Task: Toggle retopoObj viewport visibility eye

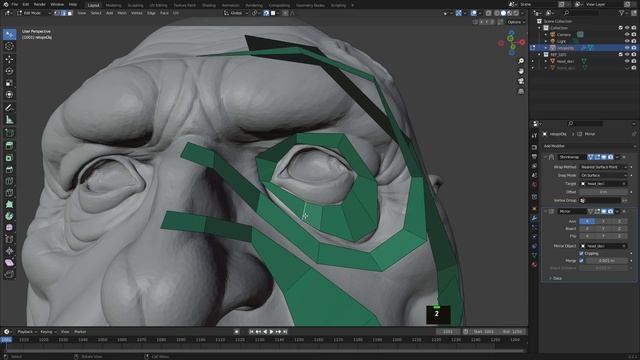Action: pos(627,48)
